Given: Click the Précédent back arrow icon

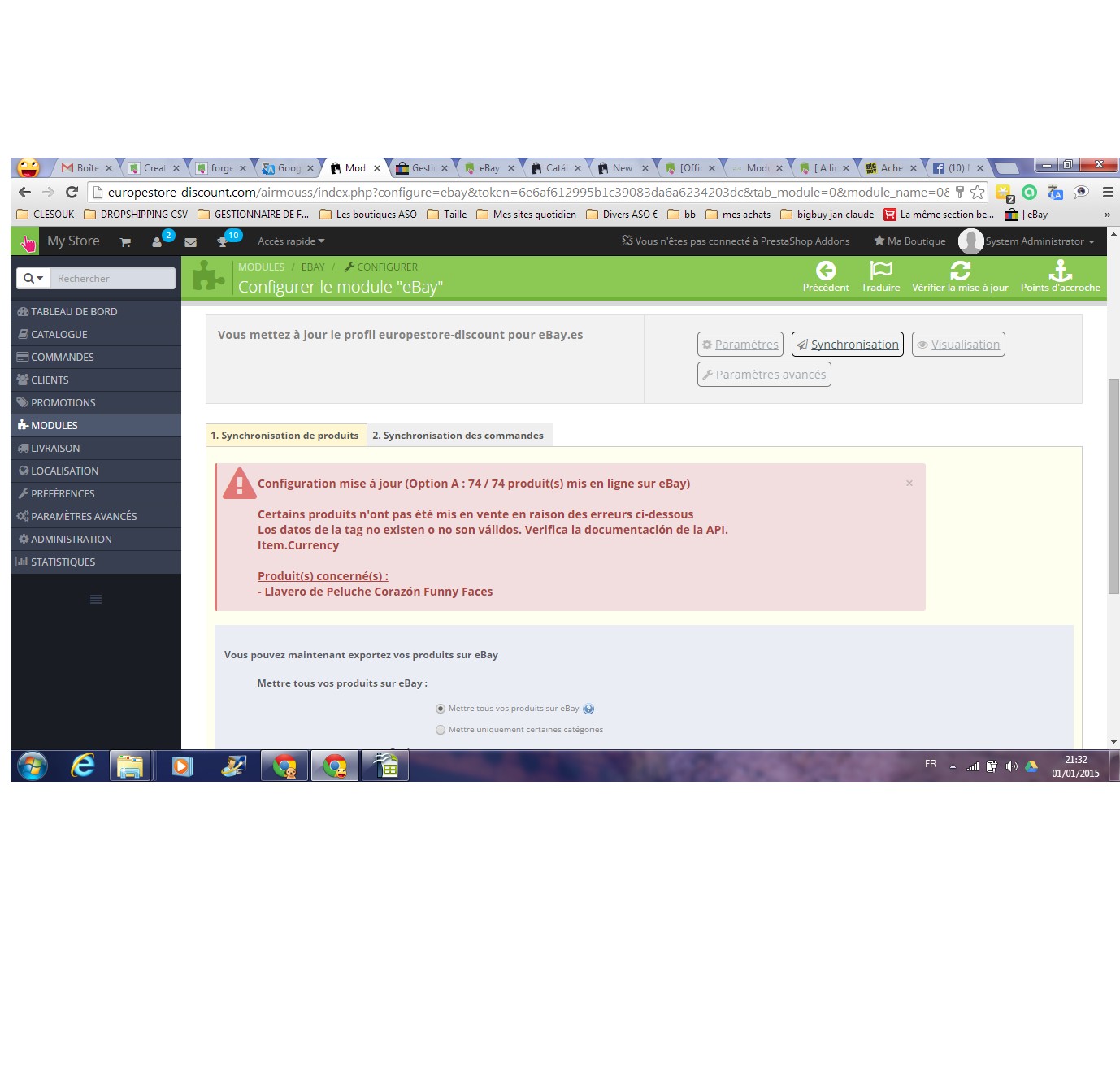Looking at the screenshot, I should coord(826,271).
